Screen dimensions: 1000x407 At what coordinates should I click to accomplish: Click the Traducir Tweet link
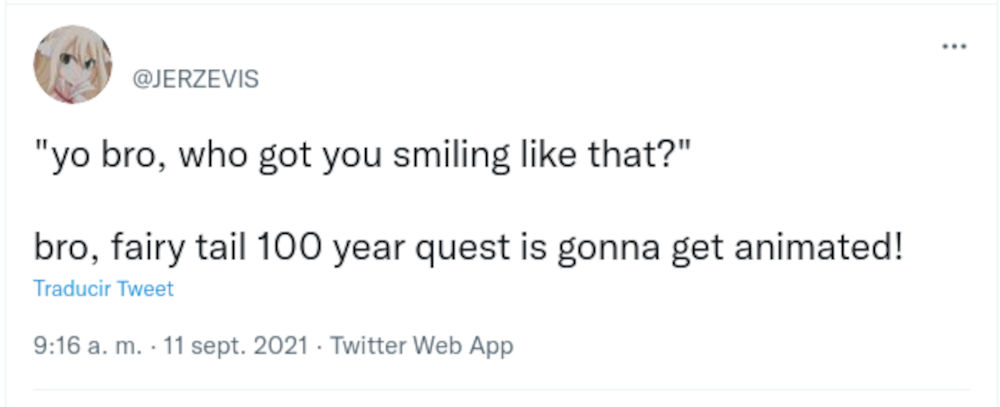coord(103,289)
